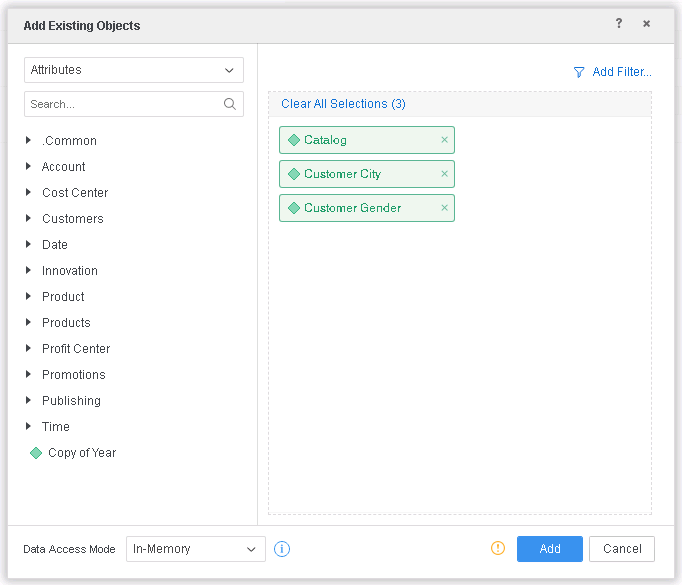Remove Customer City selection chip
682x585 pixels.
pos(444,174)
